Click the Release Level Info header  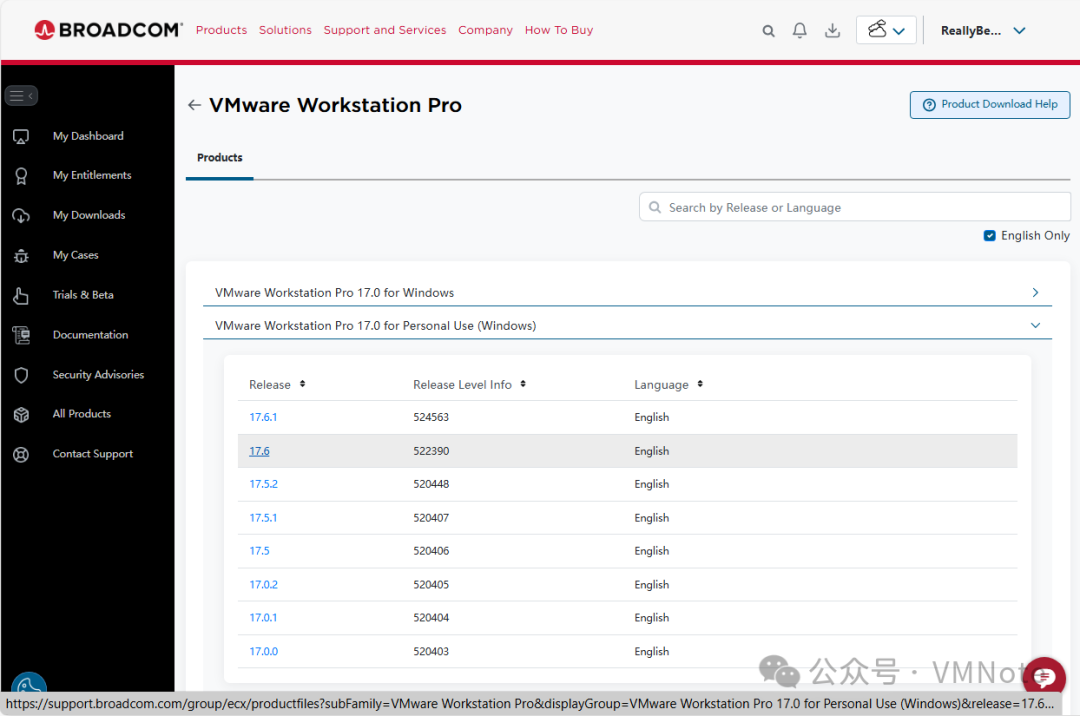pos(462,385)
